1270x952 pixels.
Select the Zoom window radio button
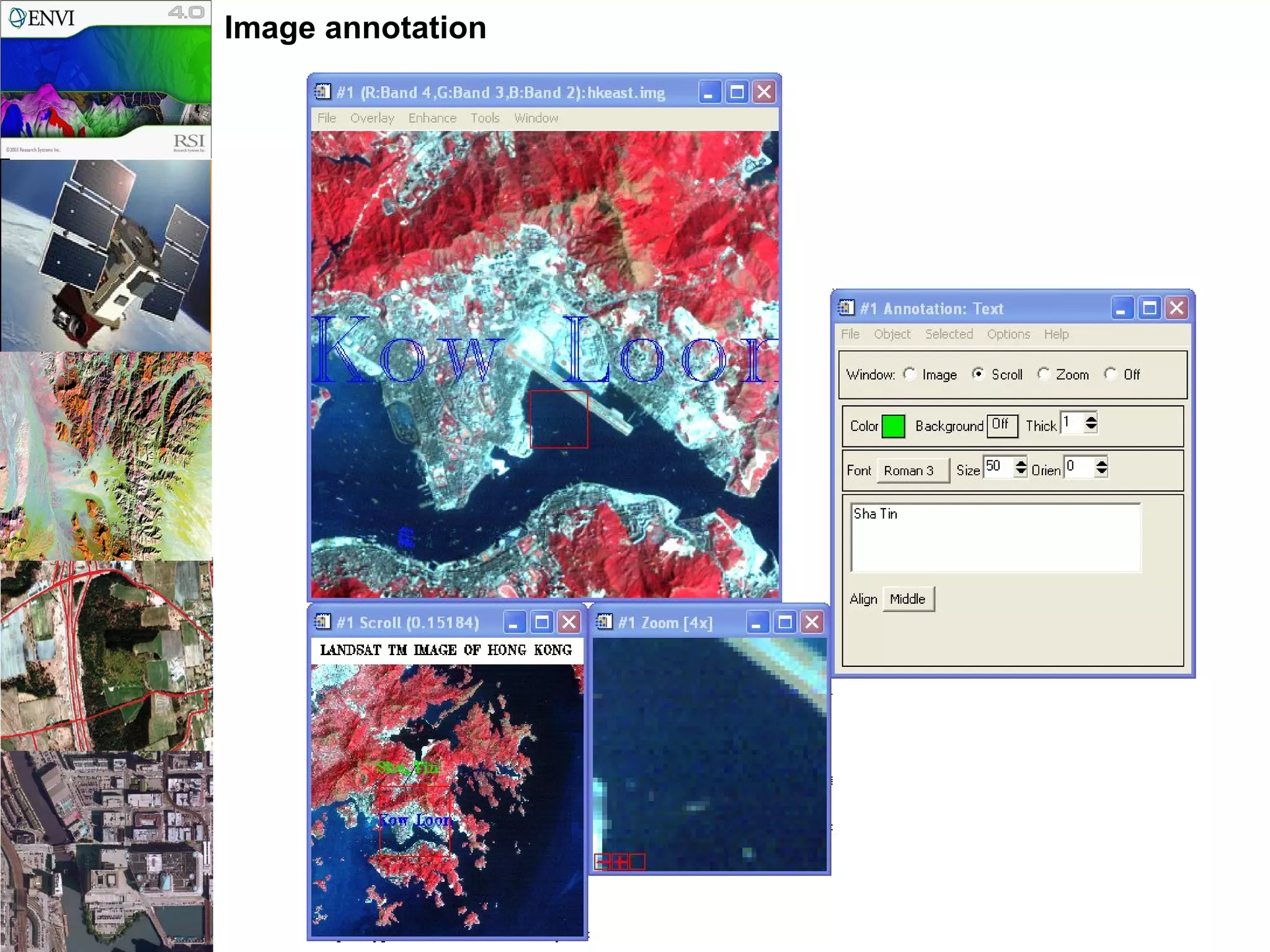pos(1044,374)
